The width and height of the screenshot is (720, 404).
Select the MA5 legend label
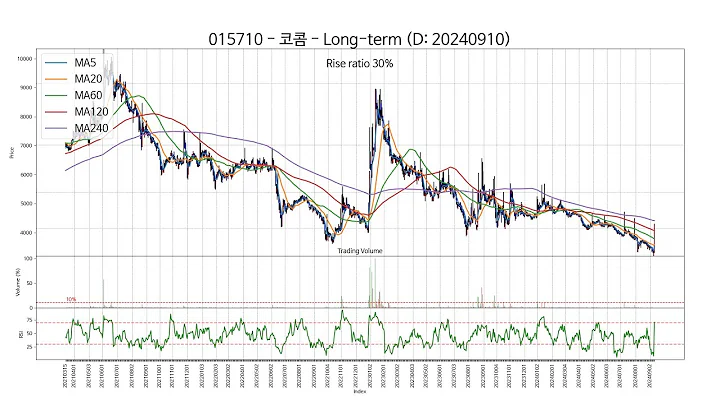point(85,62)
